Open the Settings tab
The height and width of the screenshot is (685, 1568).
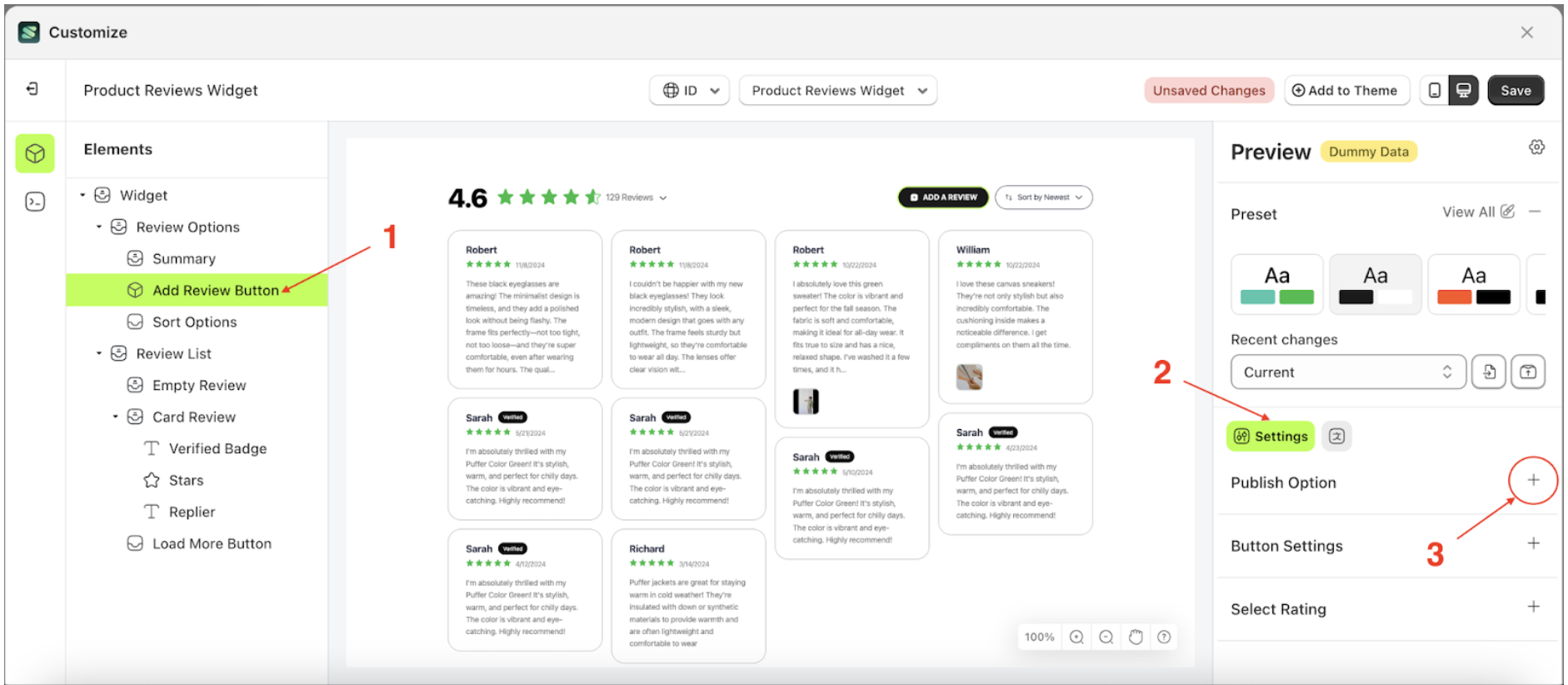pyautogui.click(x=1271, y=436)
